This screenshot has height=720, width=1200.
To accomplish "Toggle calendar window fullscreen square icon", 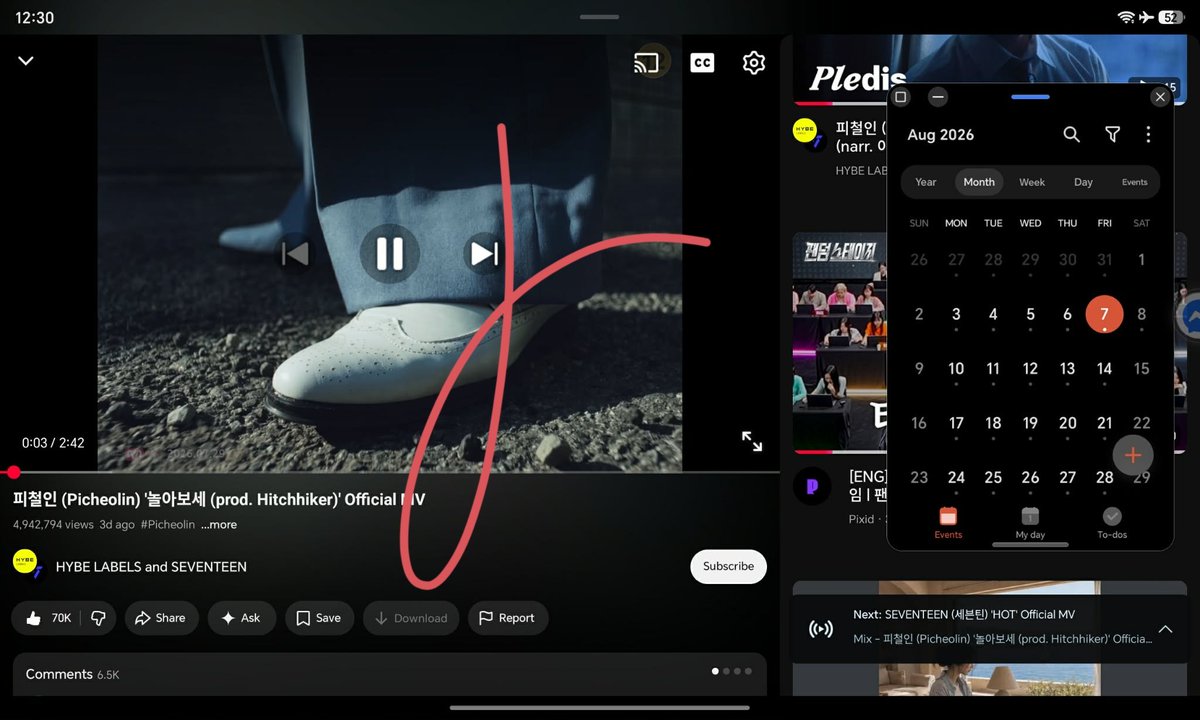I will [x=901, y=97].
